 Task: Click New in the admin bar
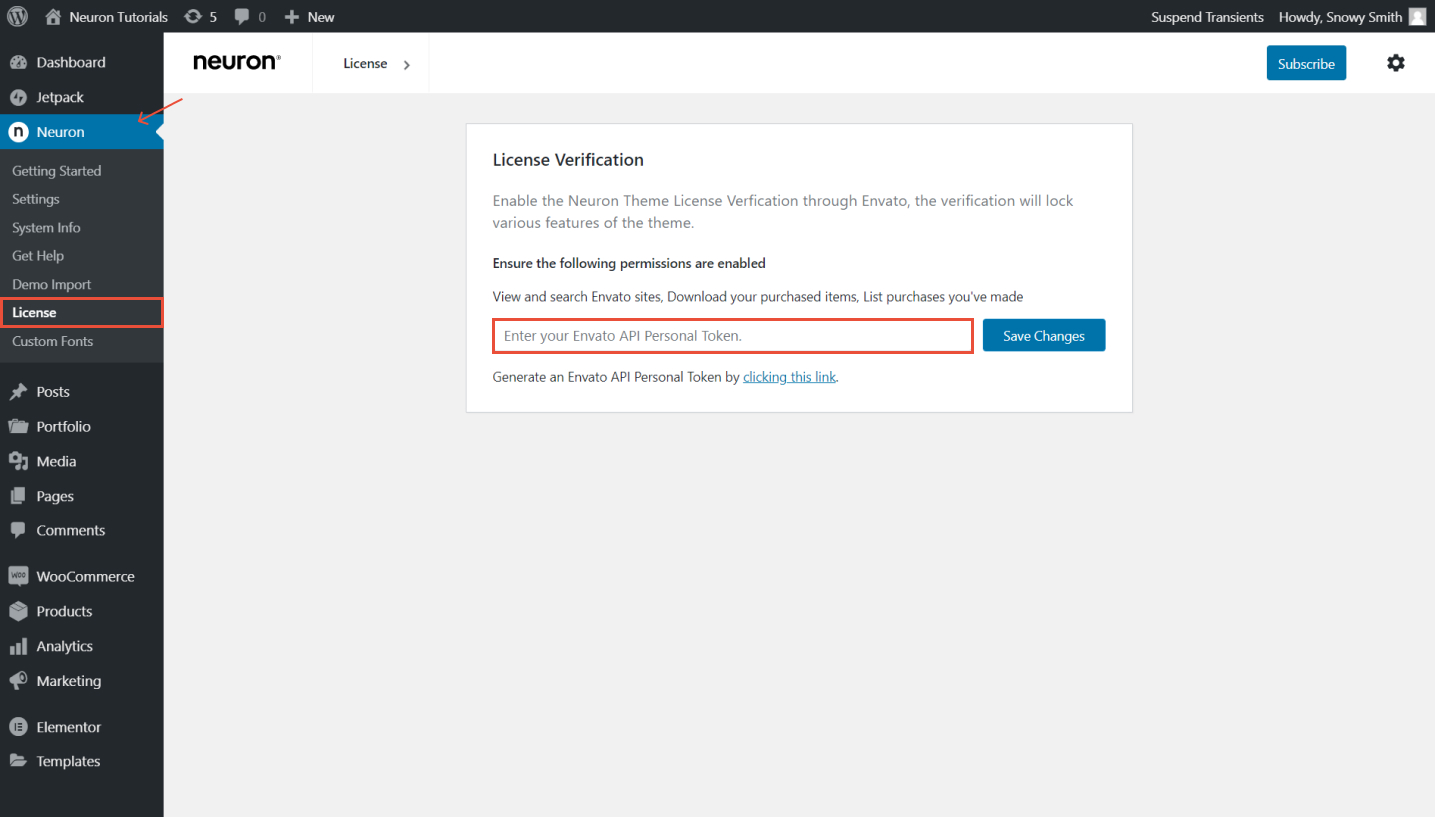click(x=321, y=17)
